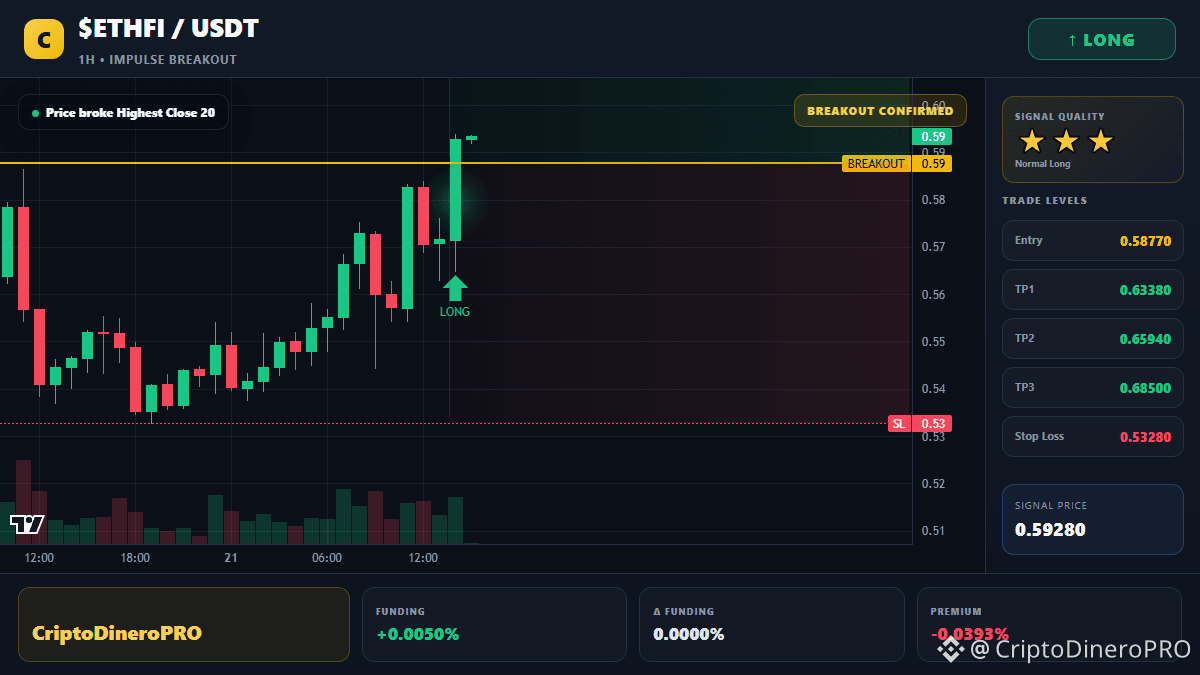The image size is (1200, 675).
Task: Click the 21 date label on time axis
Action: [231, 558]
